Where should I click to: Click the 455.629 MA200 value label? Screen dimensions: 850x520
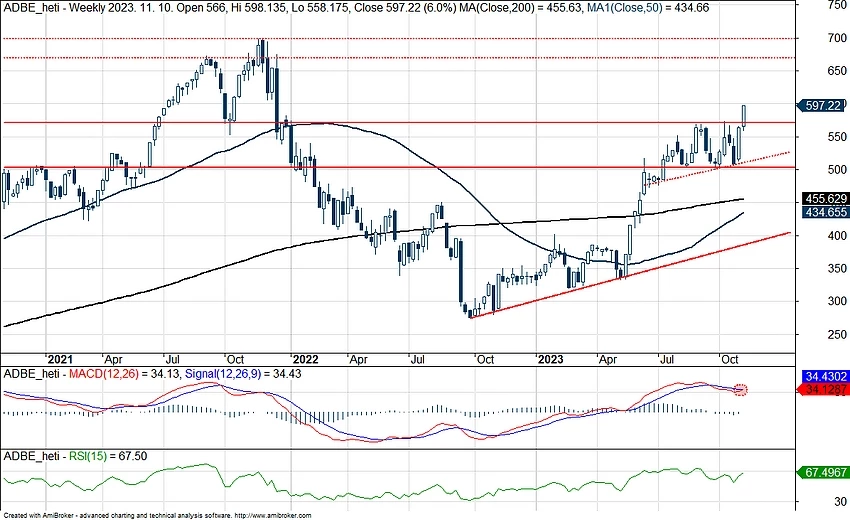click(x=826, y=199)
